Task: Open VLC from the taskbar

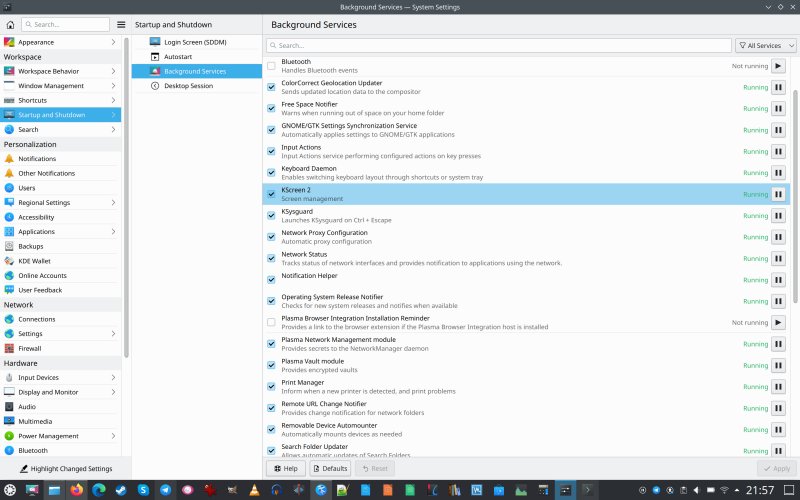Action: pos(254,490)
